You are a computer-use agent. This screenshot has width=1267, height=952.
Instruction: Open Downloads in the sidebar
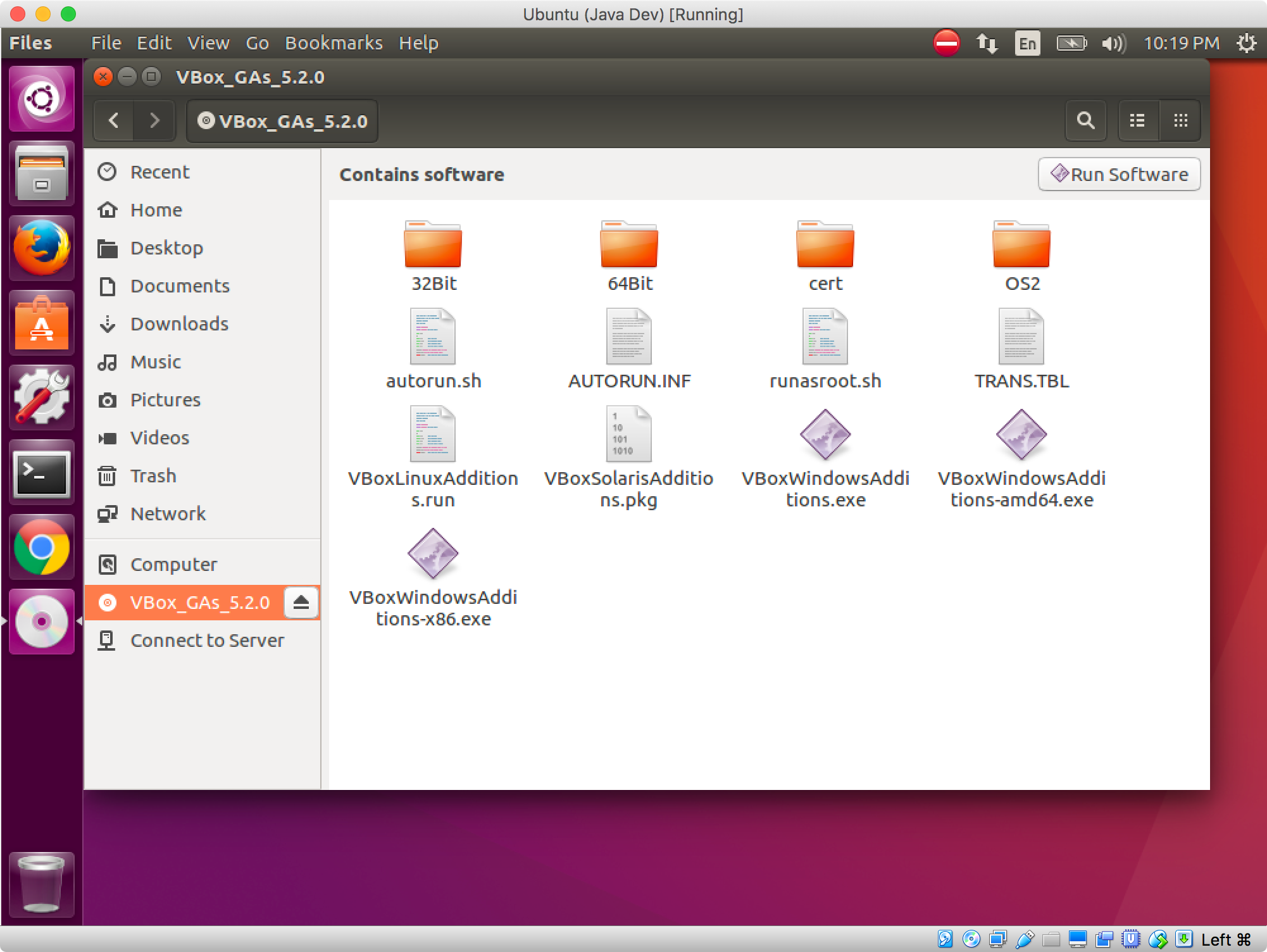coord(202,323)
